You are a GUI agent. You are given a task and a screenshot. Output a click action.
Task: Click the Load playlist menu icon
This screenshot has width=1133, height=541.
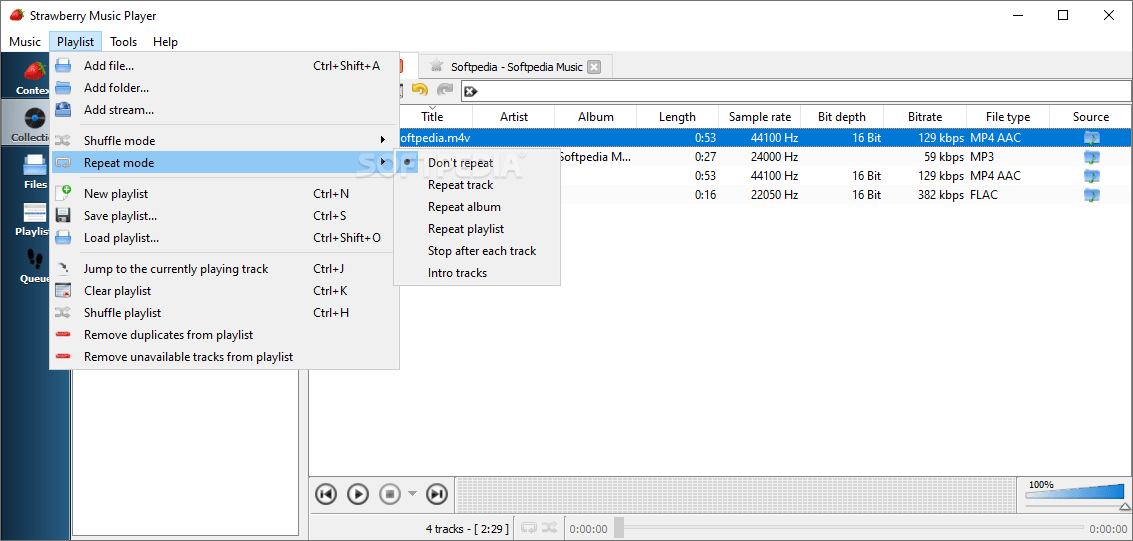click(x=64, y=238)
